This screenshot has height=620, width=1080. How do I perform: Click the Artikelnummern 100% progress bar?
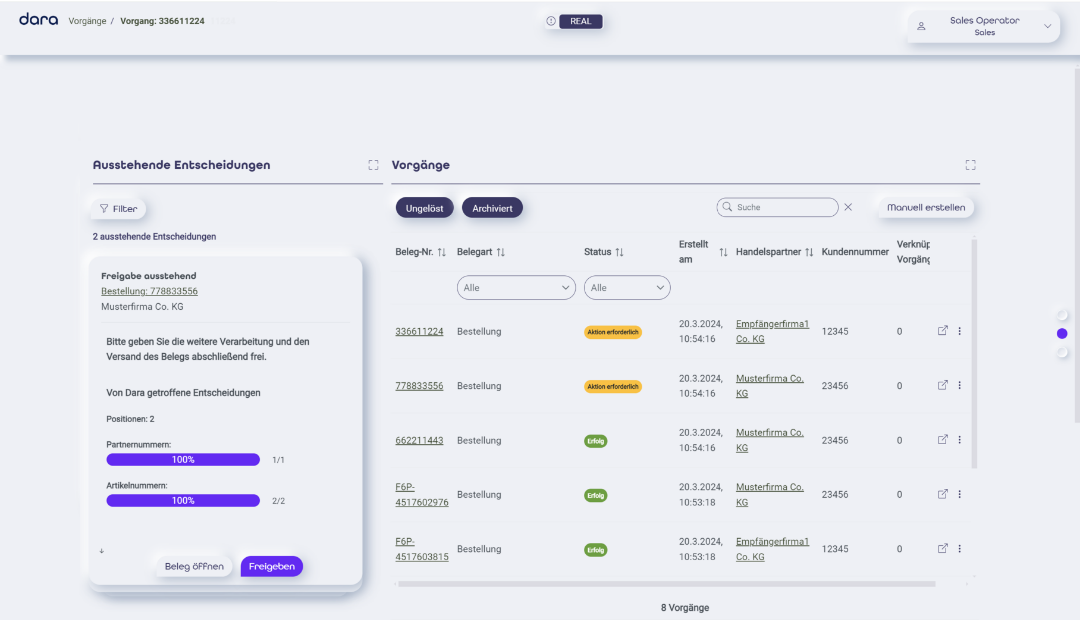point(183,500)
